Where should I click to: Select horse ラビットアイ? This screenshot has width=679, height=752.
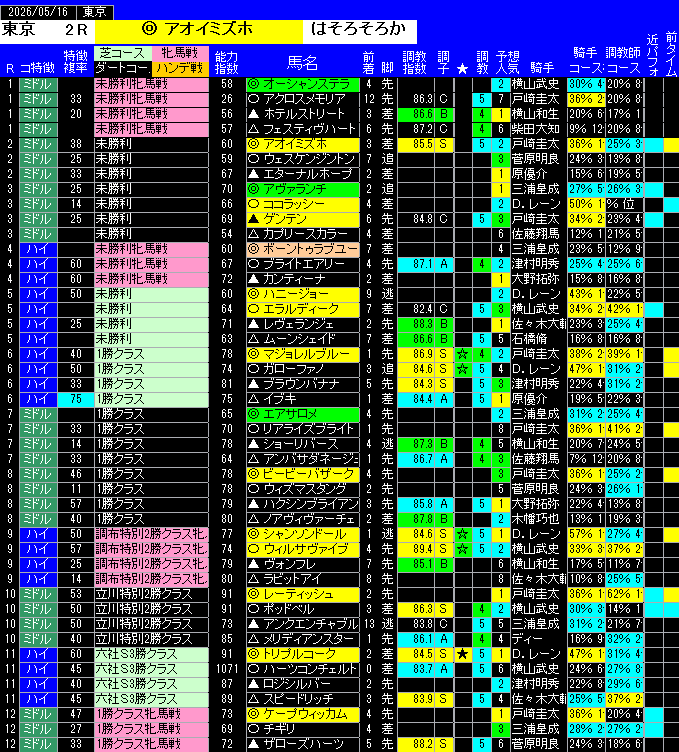pyautogui.click(x=303, y=579)
